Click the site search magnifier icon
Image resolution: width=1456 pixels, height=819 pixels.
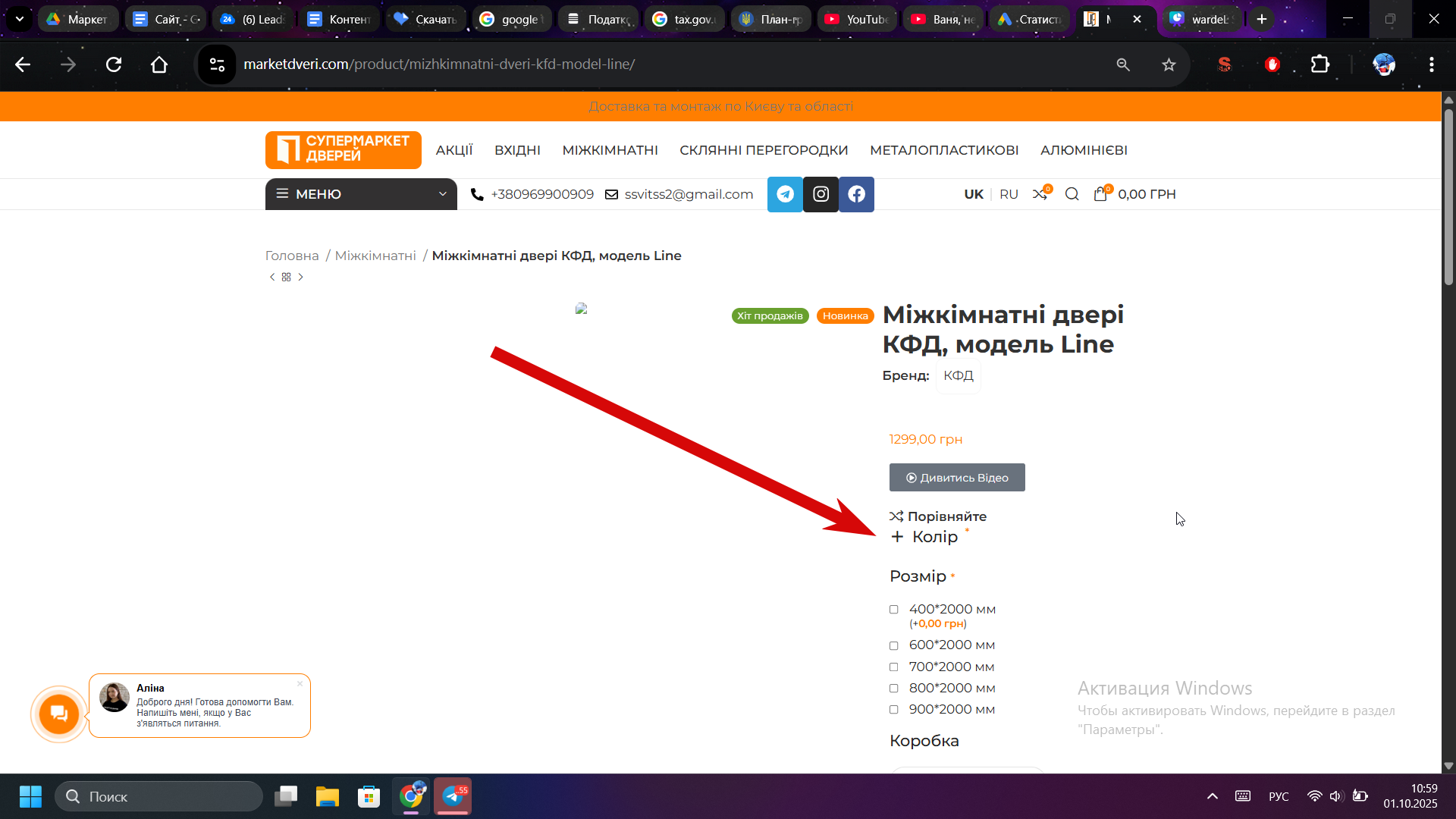(x=1072, y=194)
